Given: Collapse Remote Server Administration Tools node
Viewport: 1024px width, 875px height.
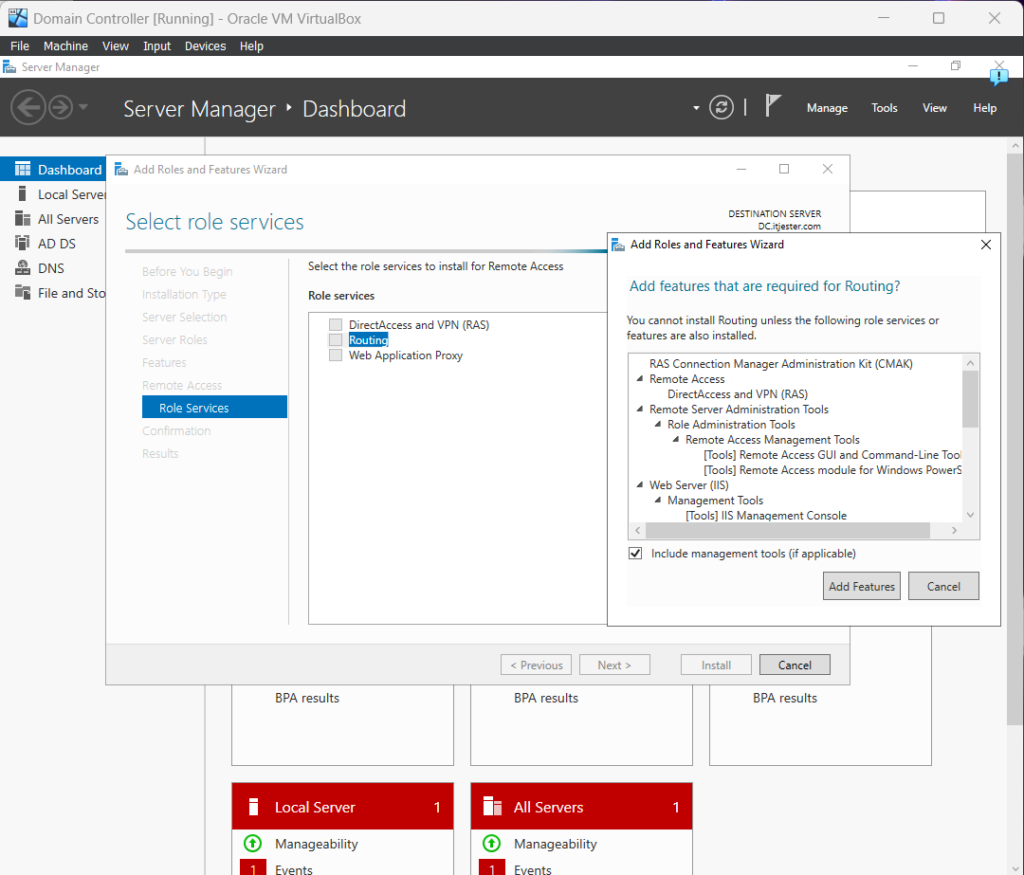Looking at the screenshot, I should tap(640, 409).
